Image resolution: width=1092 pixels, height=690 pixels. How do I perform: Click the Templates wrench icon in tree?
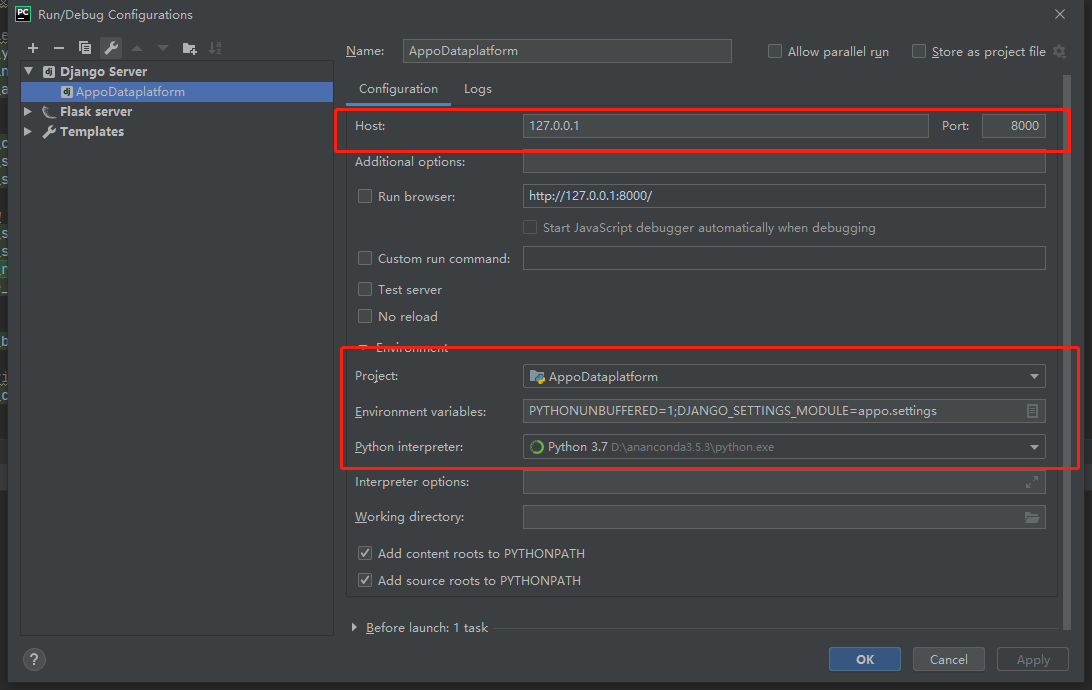pyautogui.click(x=48, y=132)
